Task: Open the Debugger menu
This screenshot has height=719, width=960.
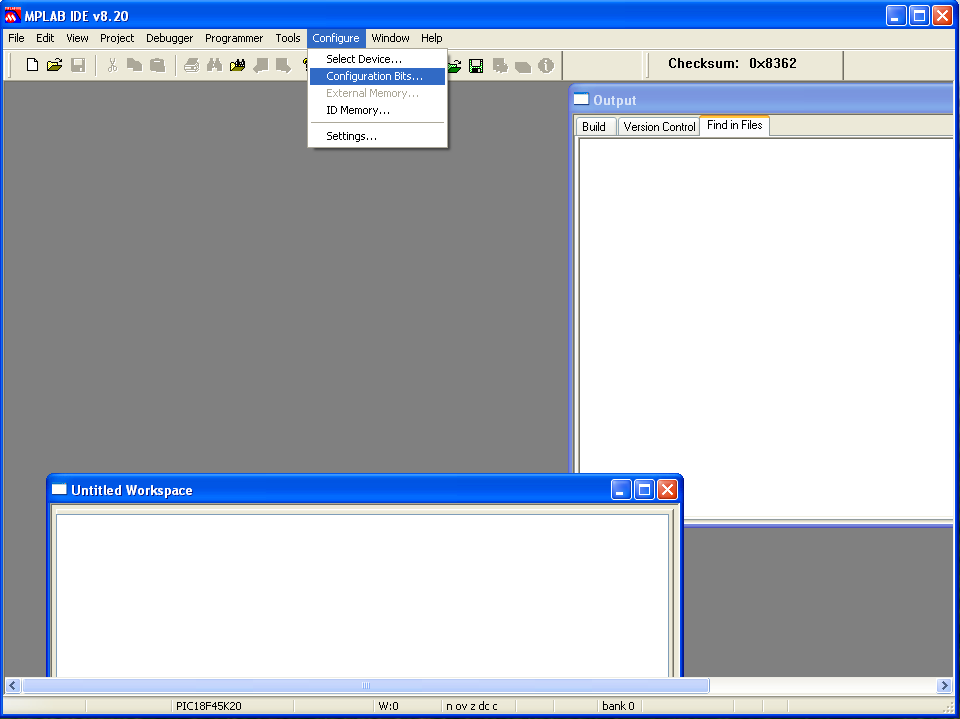Action: pos(170,38)
